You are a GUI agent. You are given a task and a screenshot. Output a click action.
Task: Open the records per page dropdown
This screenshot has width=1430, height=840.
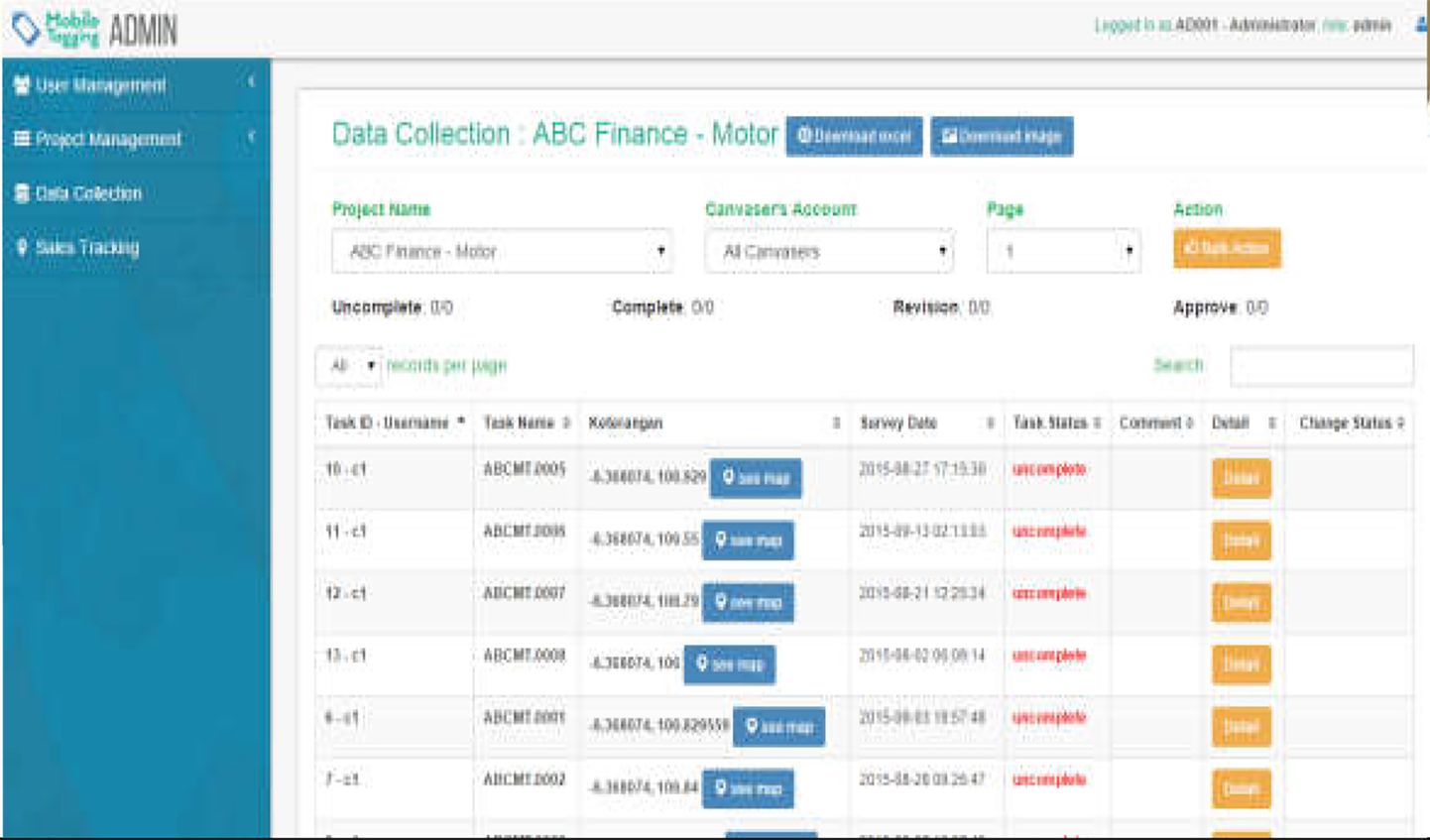(349, 366)
